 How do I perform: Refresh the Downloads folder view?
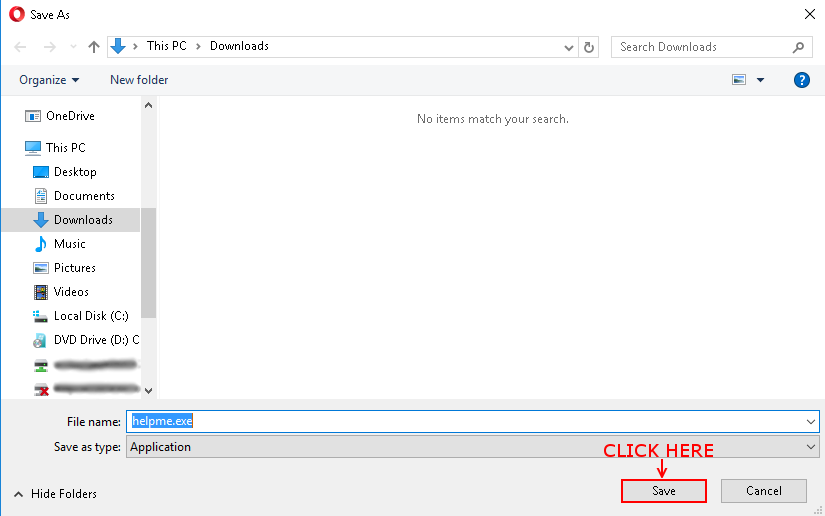coord(589,47)
